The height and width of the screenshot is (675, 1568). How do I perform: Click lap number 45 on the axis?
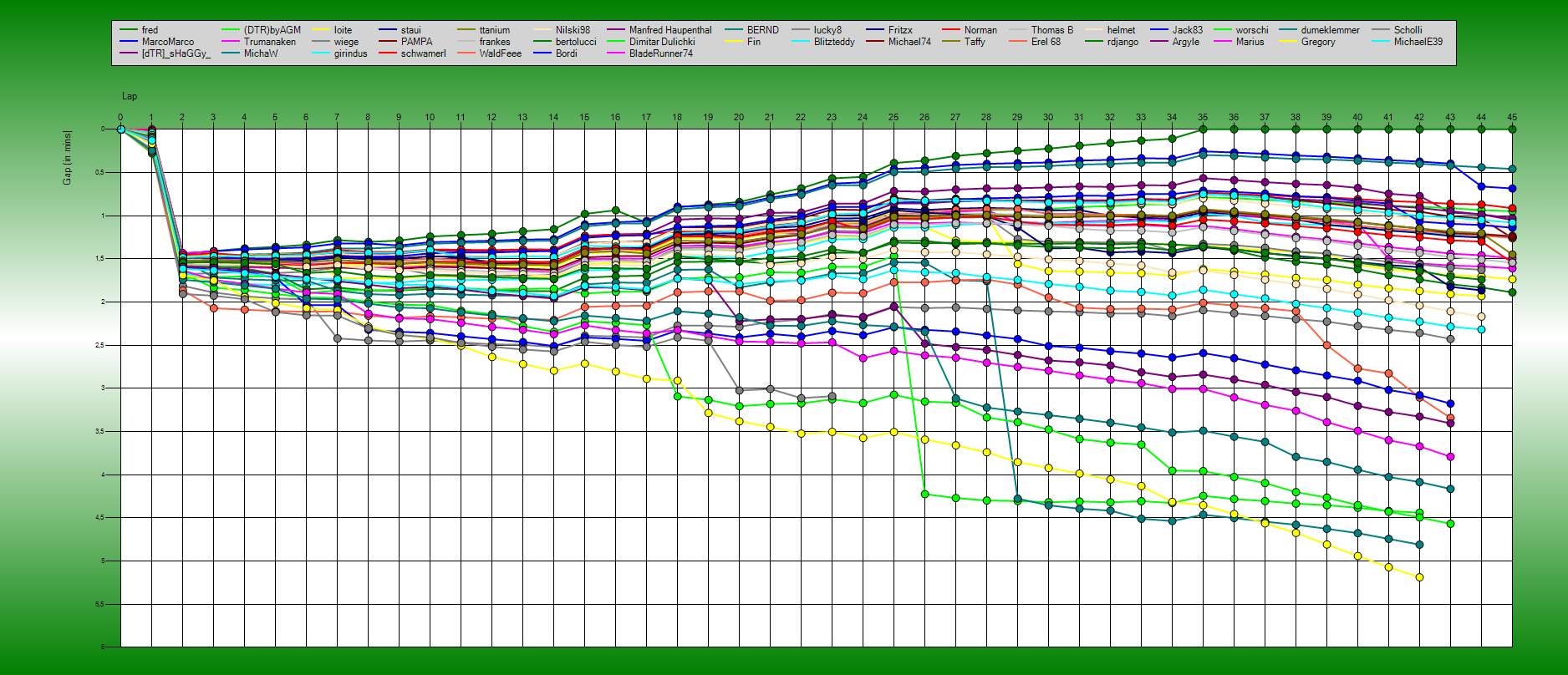point(1512,118)
